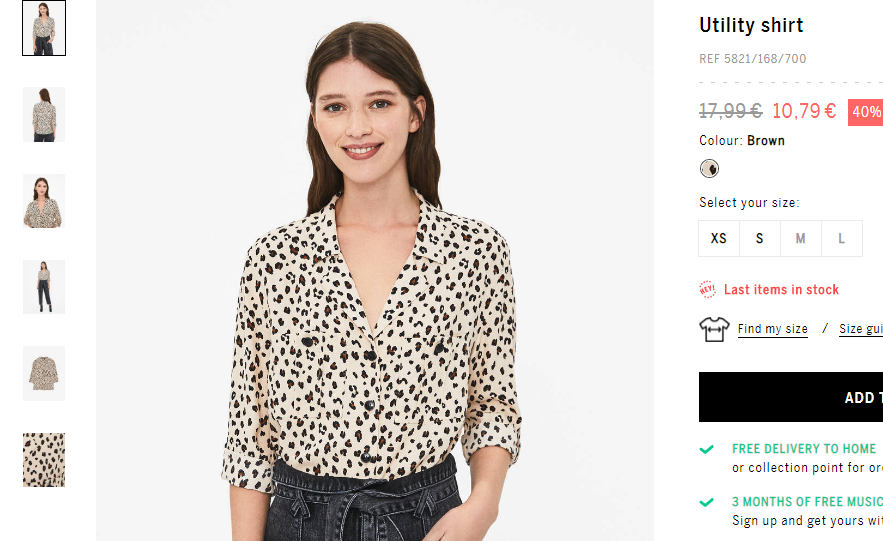View the leopard fabric detail thumbnail
This screenshot has width=883, height=541.
[44, 460]
